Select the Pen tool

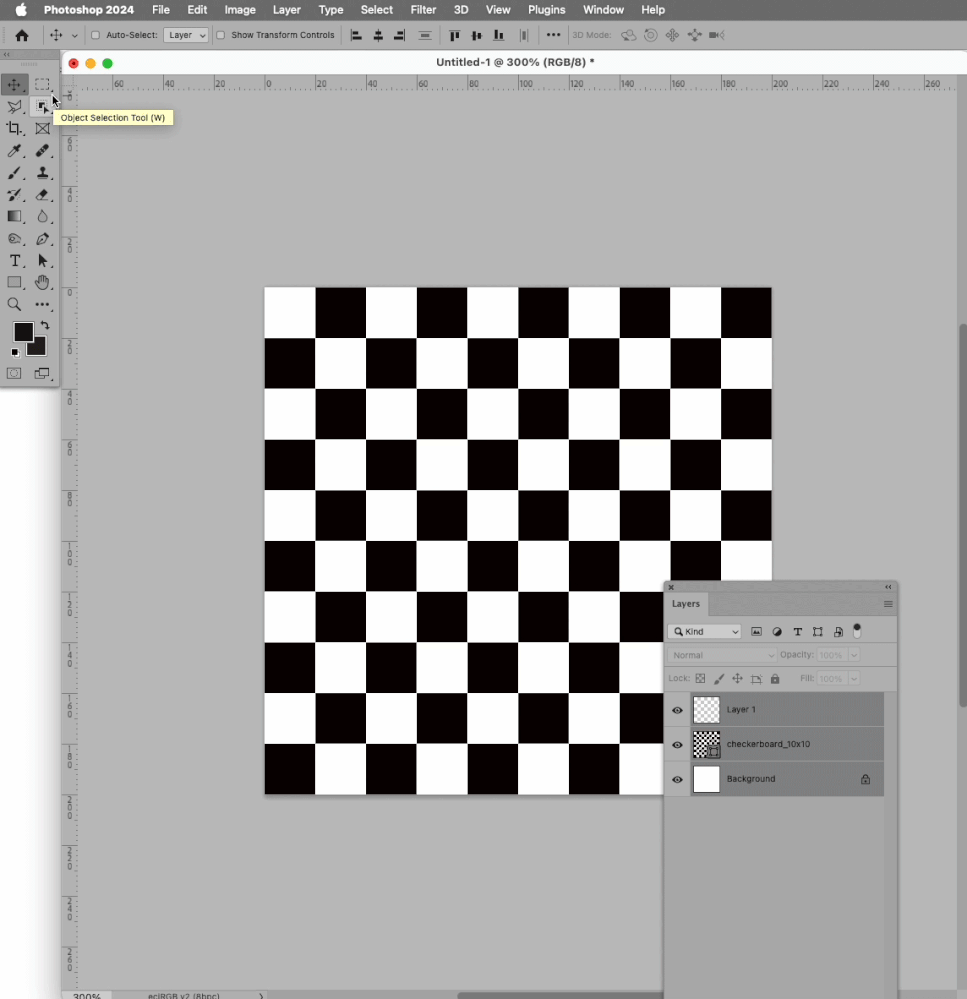point(42,239)
